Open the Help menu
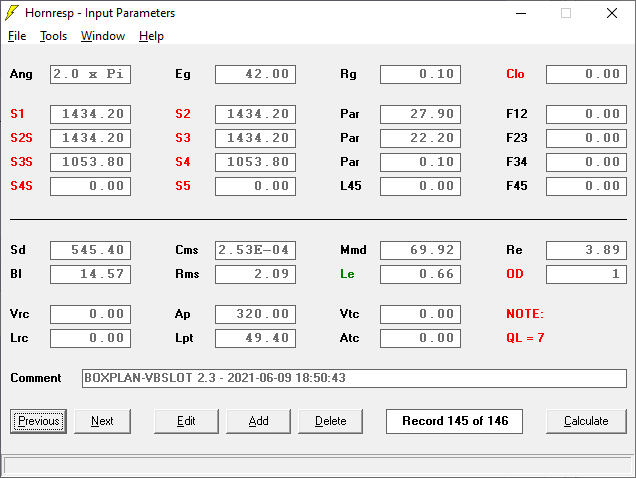This screenshot has width=636, height=478. pos(151,36)
